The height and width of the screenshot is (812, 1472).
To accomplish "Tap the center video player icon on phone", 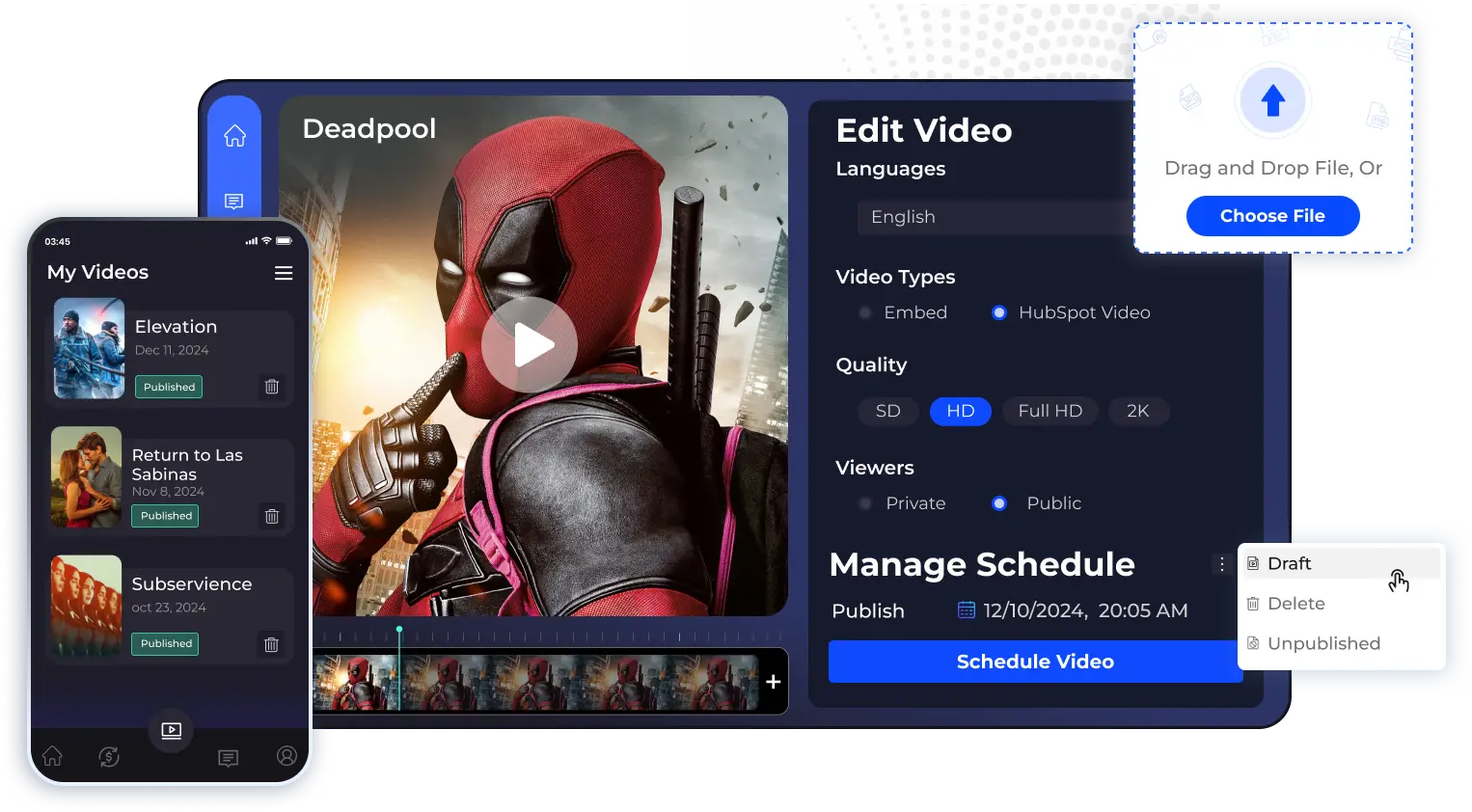I will (x=171, y=730).
